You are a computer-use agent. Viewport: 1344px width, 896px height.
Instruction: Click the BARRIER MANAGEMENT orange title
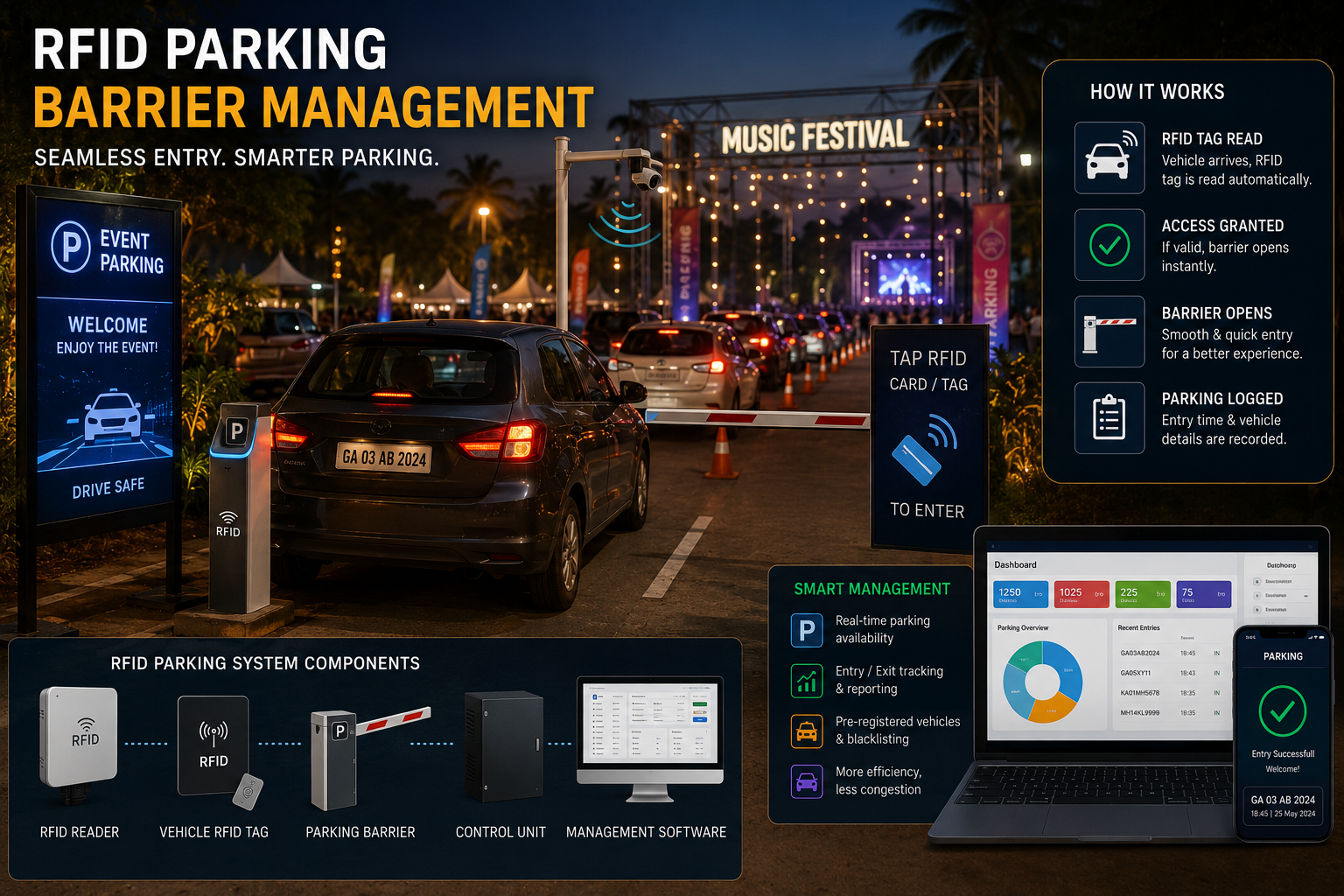tap(313, 108)
